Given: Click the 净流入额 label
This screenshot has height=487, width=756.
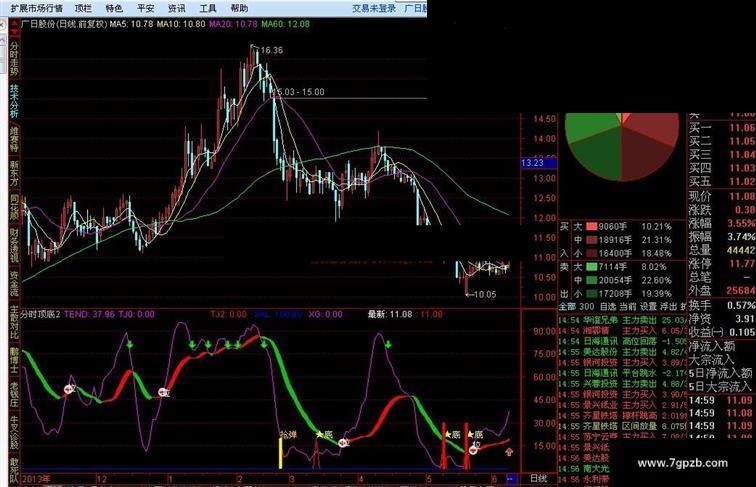Looking at the screenshot, I should click(711, 346).
